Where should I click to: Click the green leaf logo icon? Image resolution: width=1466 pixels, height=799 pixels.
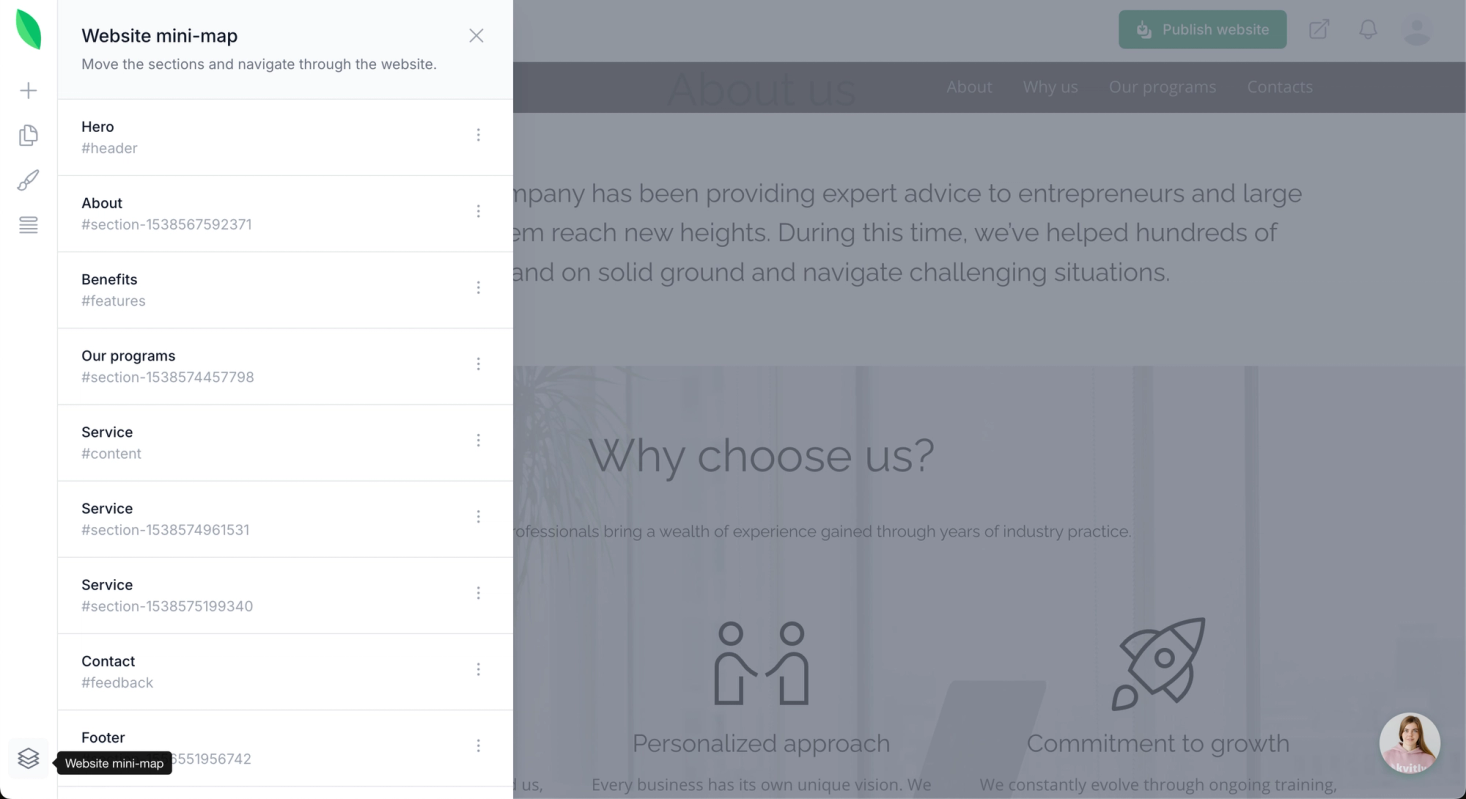[x=28, y=30]
